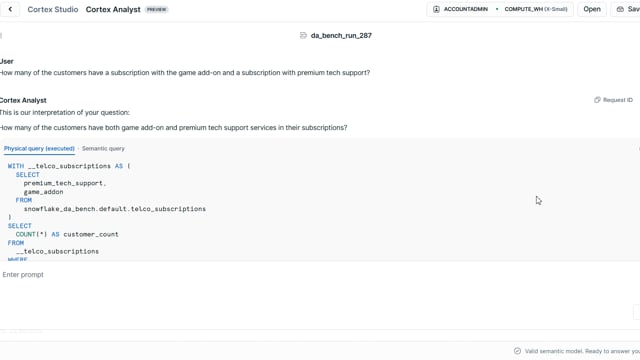Switch to Physical query (executed) tab
Viewport: 640px width, 360px height.
click(39, 149)
